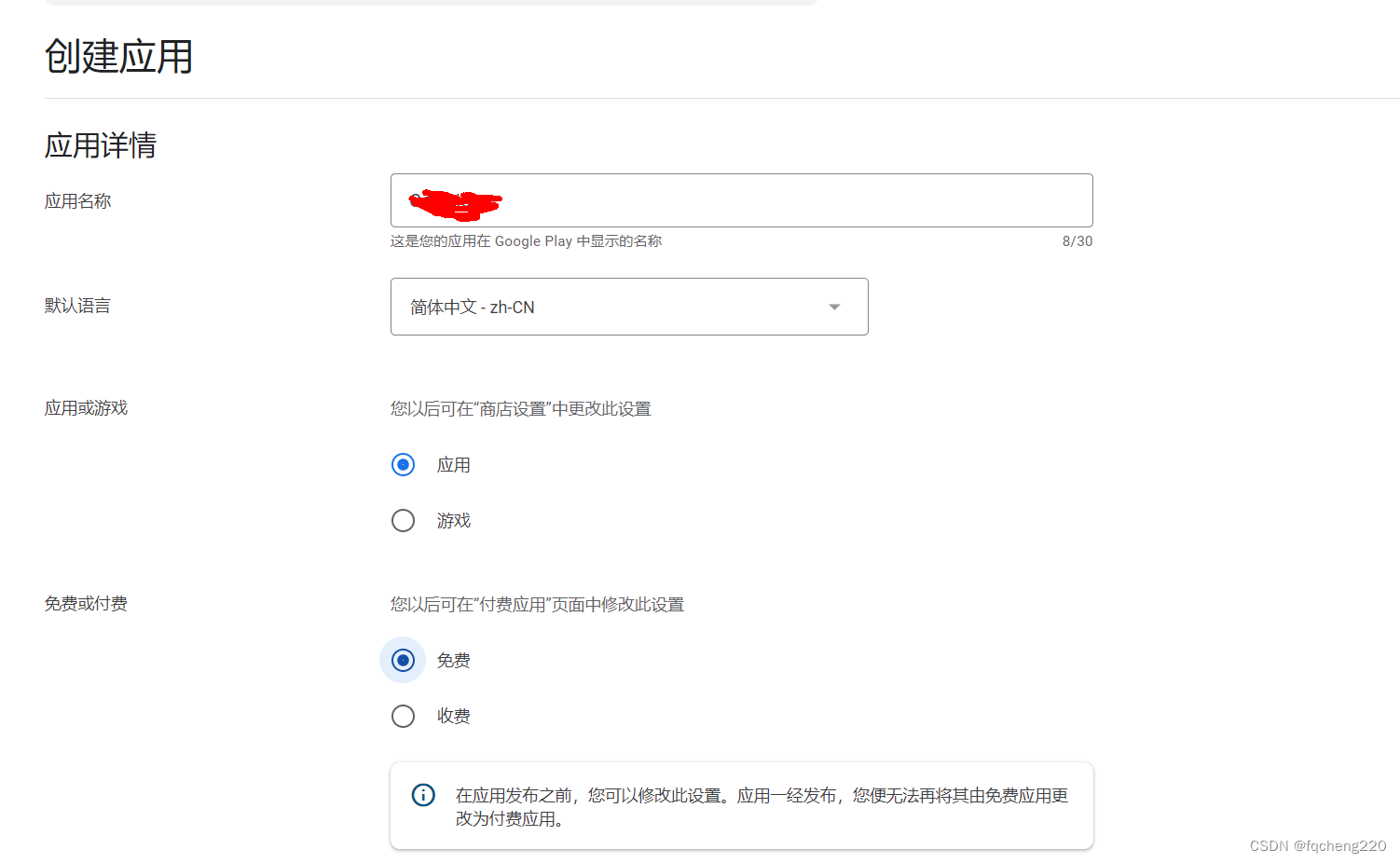Click the 商店设置 hint text under 应用或游戏

point(520,408)
